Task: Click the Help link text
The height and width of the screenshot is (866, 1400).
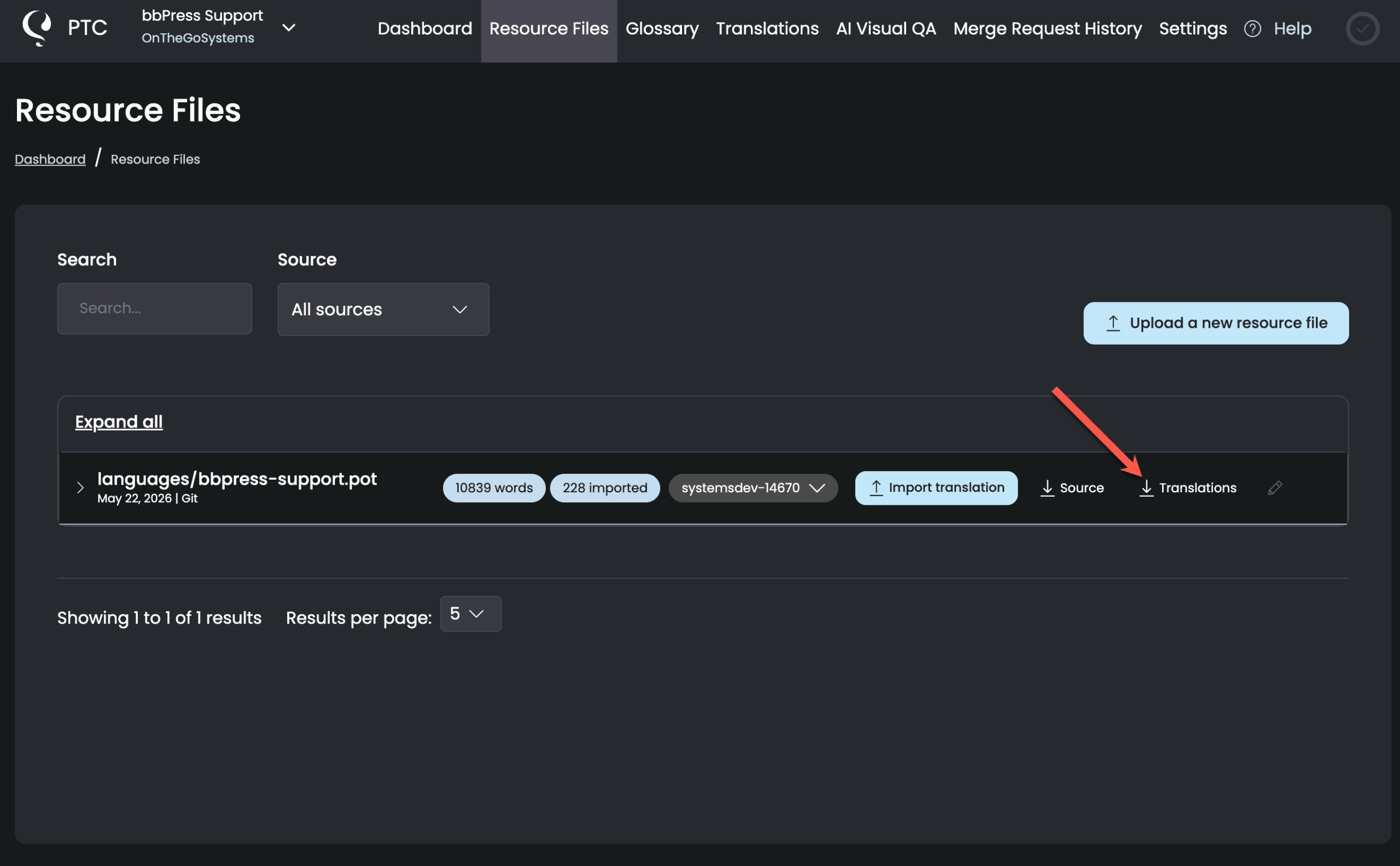Action: (x=1292, y=28)
